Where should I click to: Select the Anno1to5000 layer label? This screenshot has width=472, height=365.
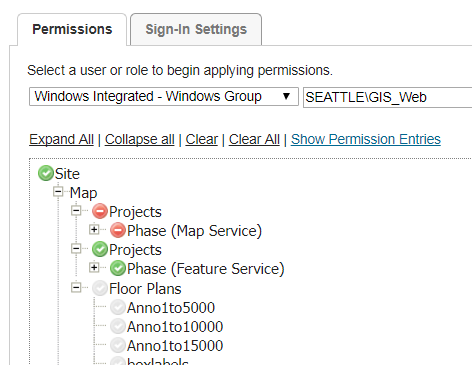171,308
